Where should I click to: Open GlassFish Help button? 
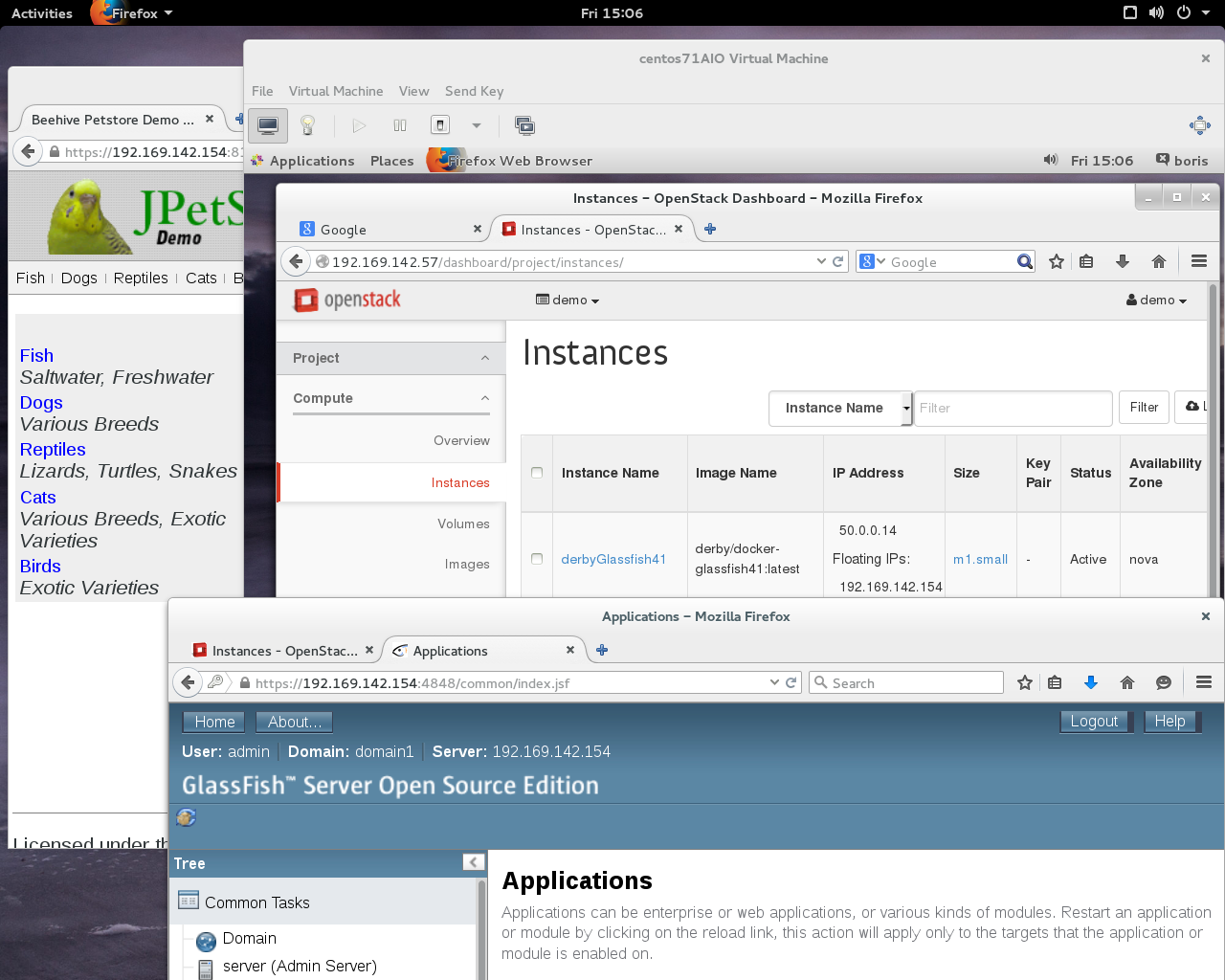[1169, 722]
